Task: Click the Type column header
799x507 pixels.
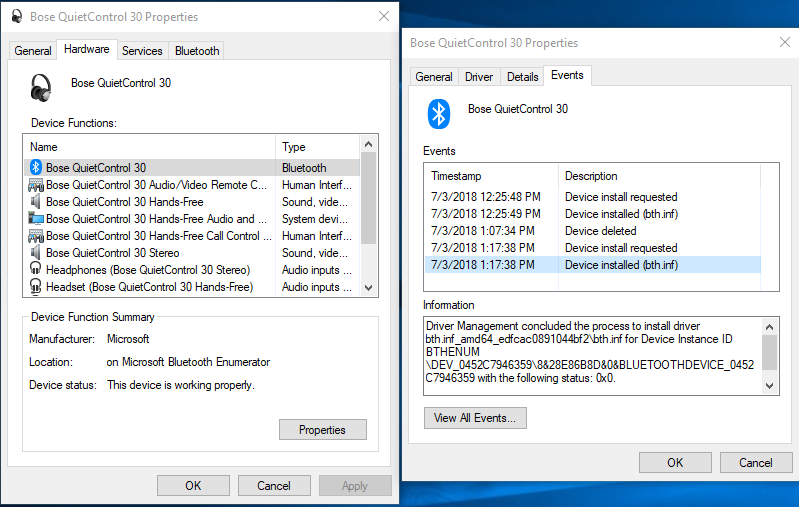Action: point(318,147)
